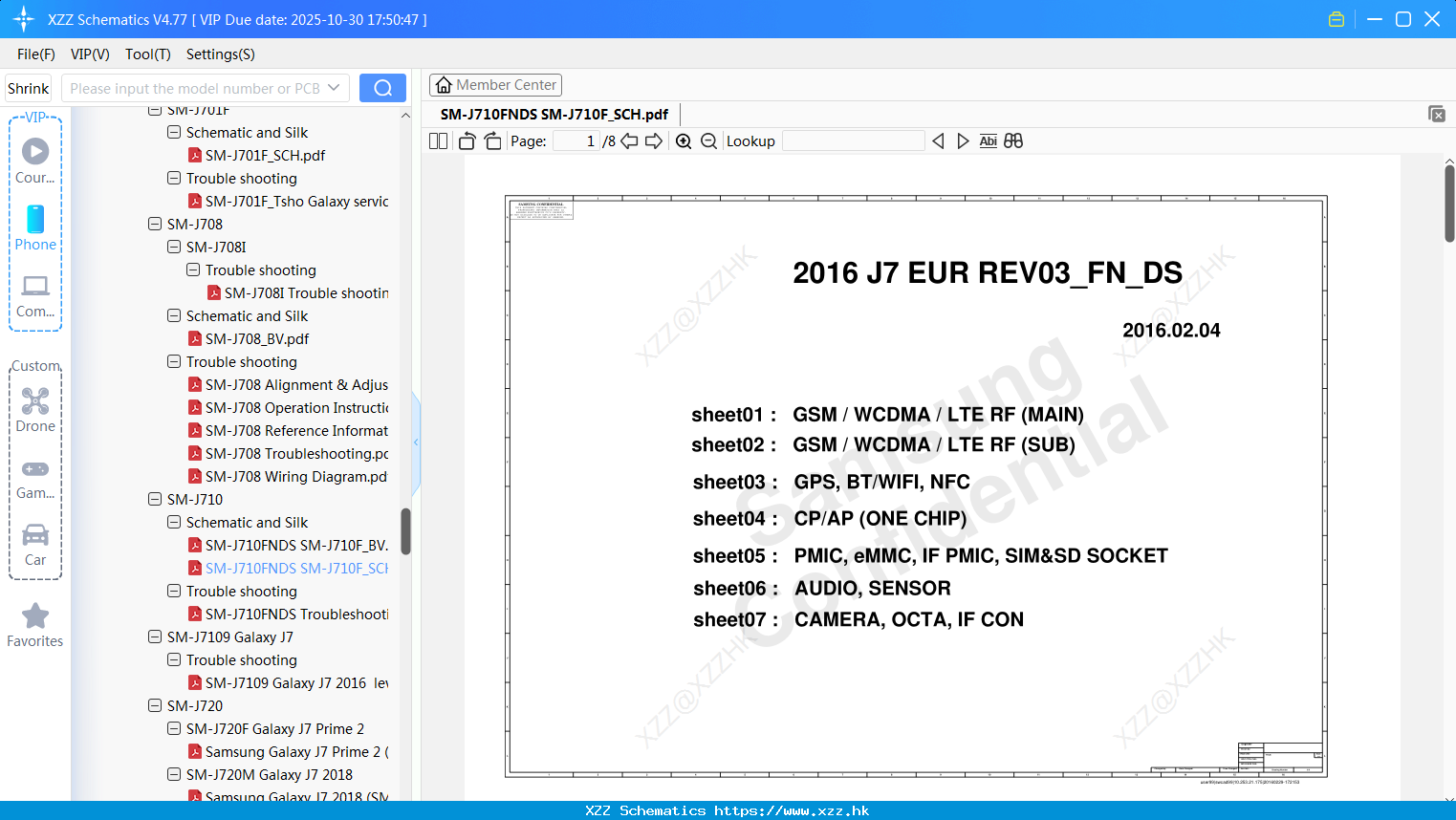Collapse the SM-J708I tree node
The width and height of the screenshot is (1456, 820).
point(174,247)
